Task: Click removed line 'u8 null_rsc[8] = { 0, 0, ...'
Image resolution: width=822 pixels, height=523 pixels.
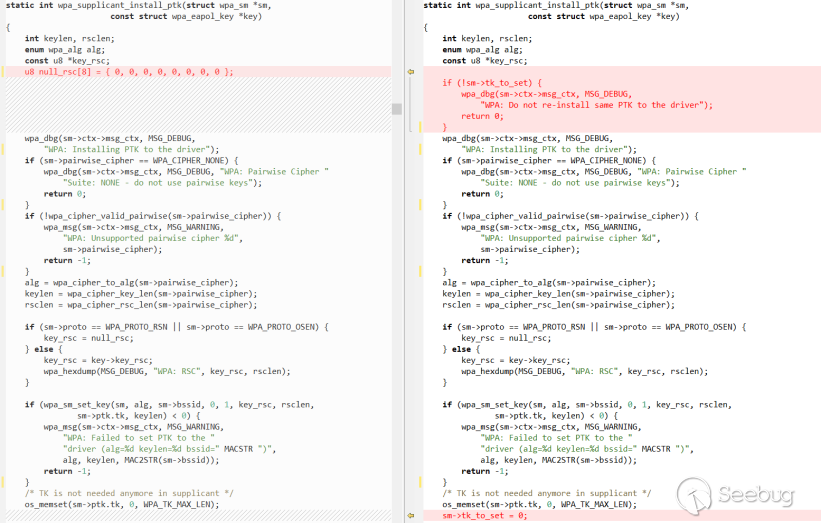Action: pyautogui.click(x=129, y=72)
